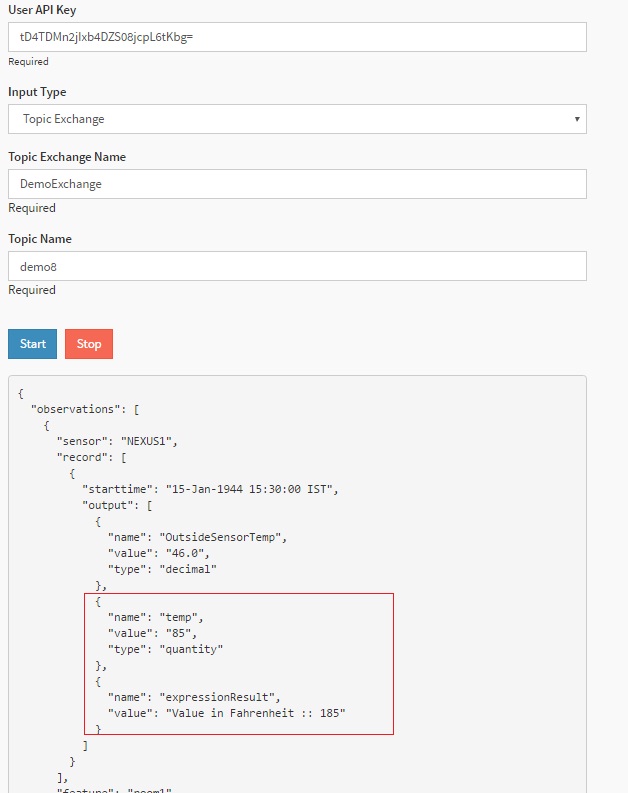This screenshot has width=628, height=793.
Task: Click the type "decimal" line
Action: [162, 569]
